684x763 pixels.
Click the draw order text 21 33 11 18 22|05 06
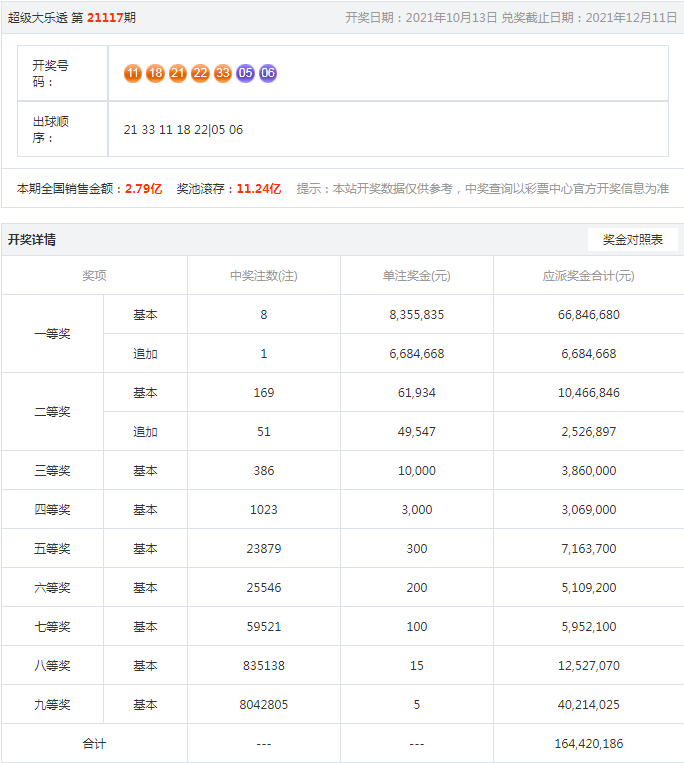183,130
